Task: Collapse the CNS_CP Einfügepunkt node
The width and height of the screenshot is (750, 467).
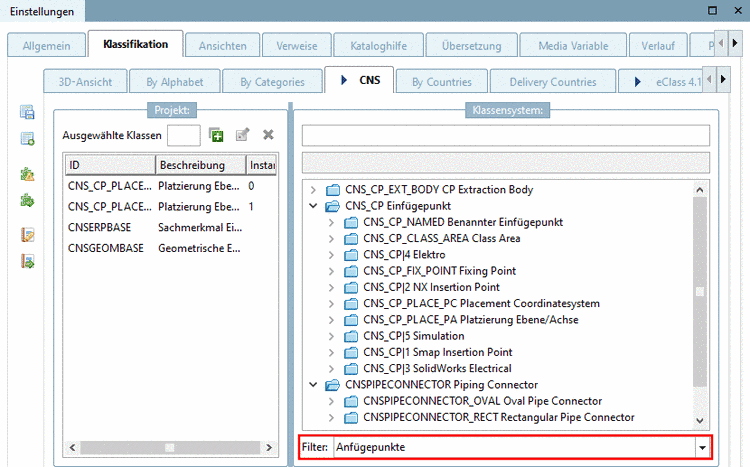Action: click(x=313, y=206)
